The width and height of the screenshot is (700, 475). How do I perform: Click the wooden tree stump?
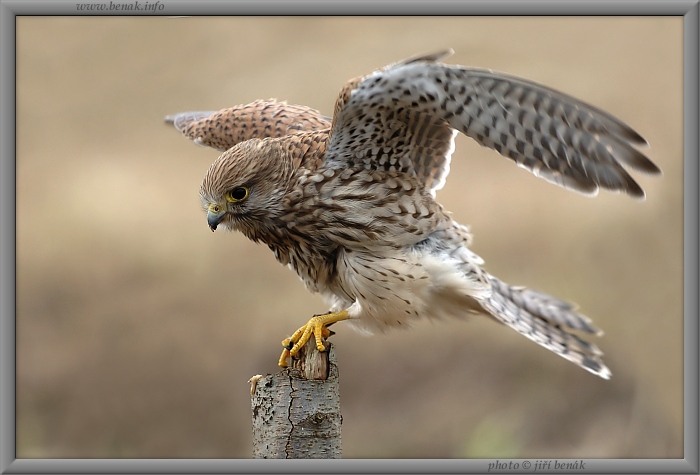coord(296,412)
